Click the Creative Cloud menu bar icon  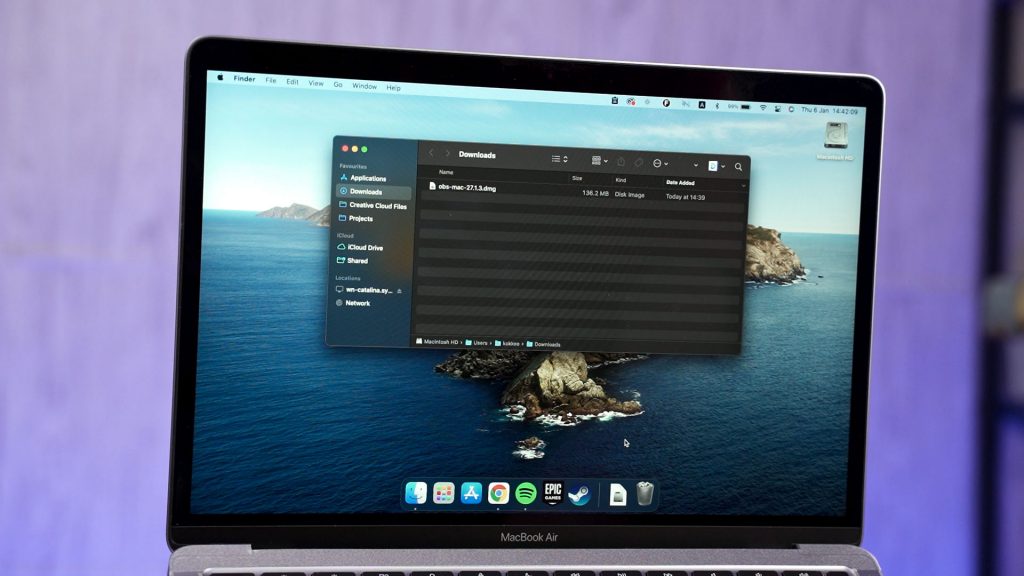coord(631,101)
